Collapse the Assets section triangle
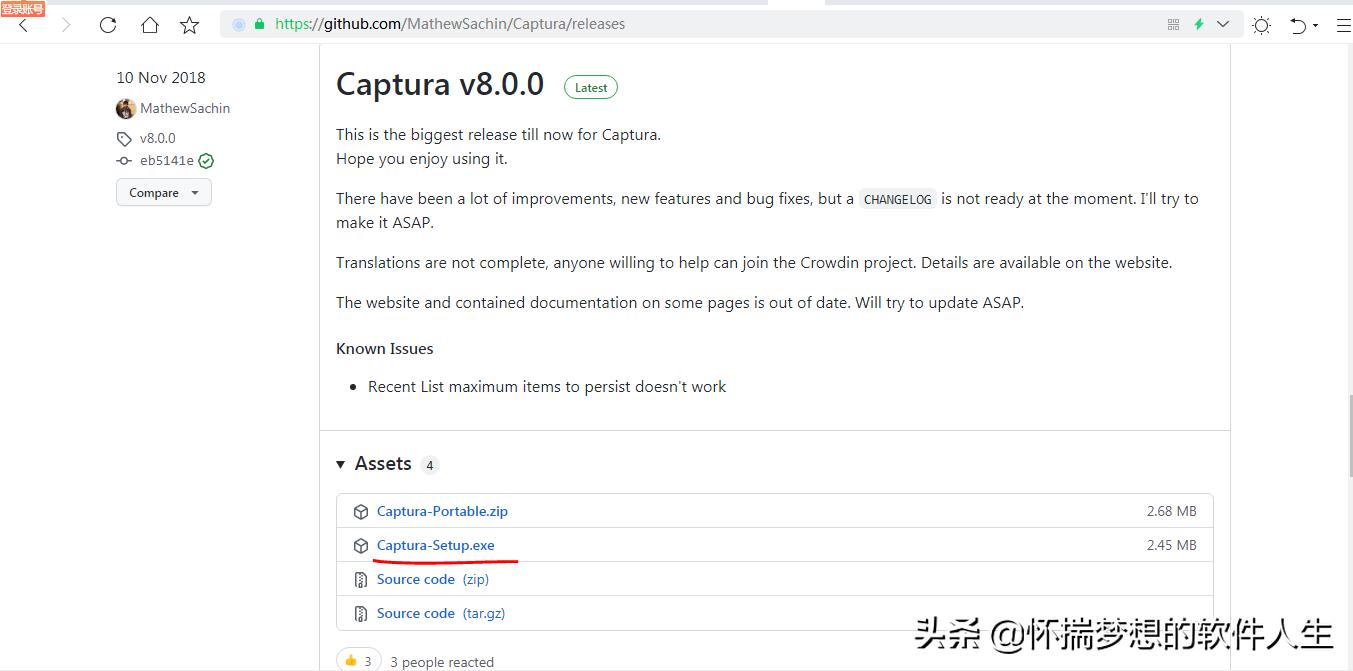The image size is (1353, 671). click(x=341, y=464)
